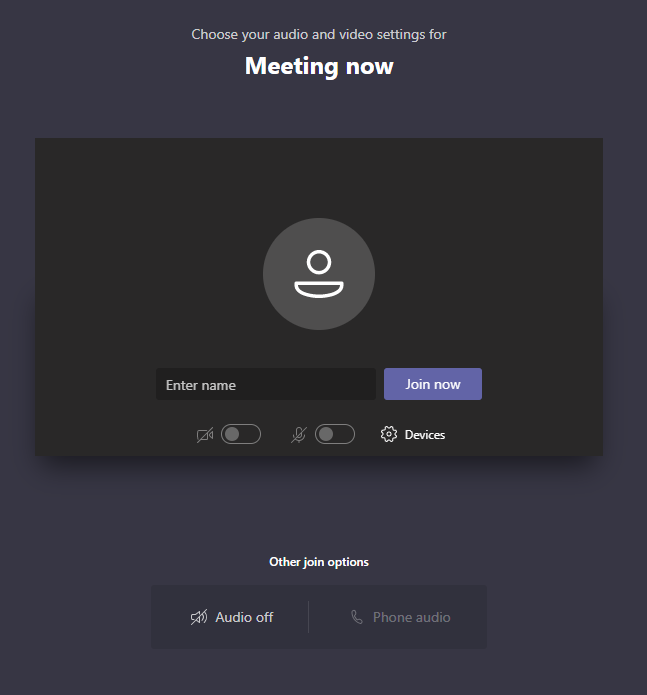Viewport: 647px width, 695px height.
Task: Join the meeting with Join now
Action: [x=433, y=384]
